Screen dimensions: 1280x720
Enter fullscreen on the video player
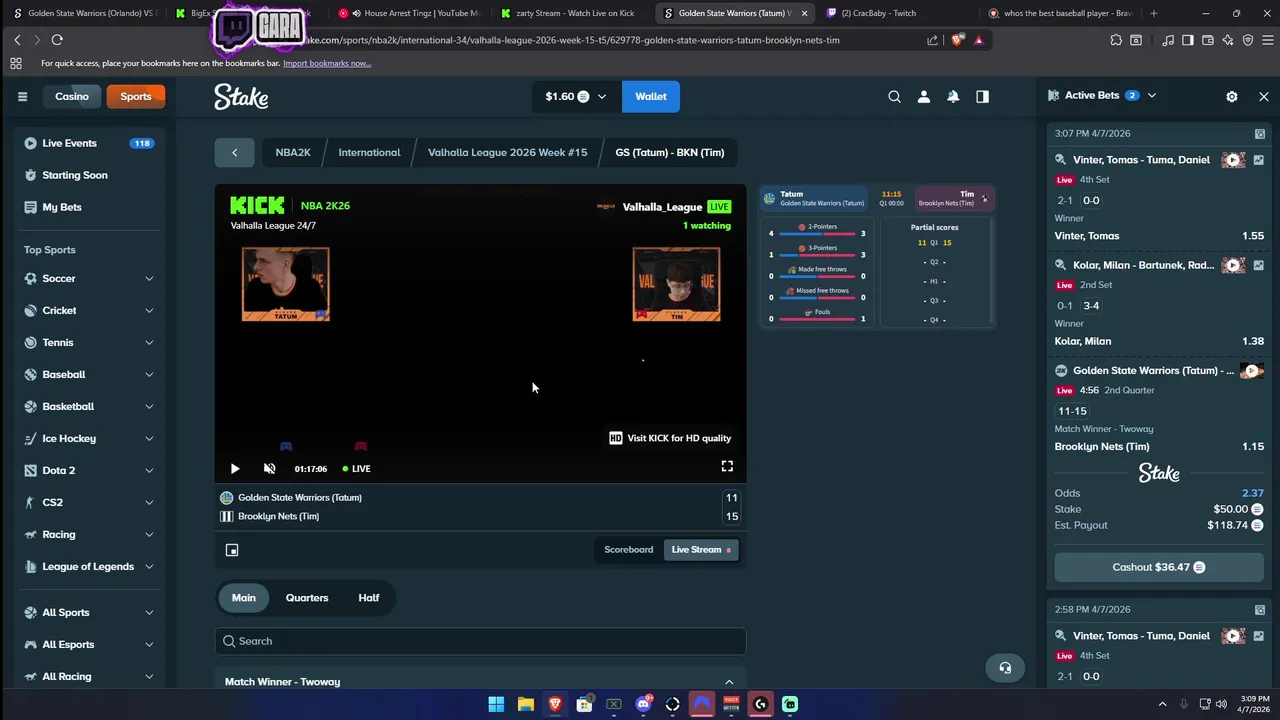point(727,466)
